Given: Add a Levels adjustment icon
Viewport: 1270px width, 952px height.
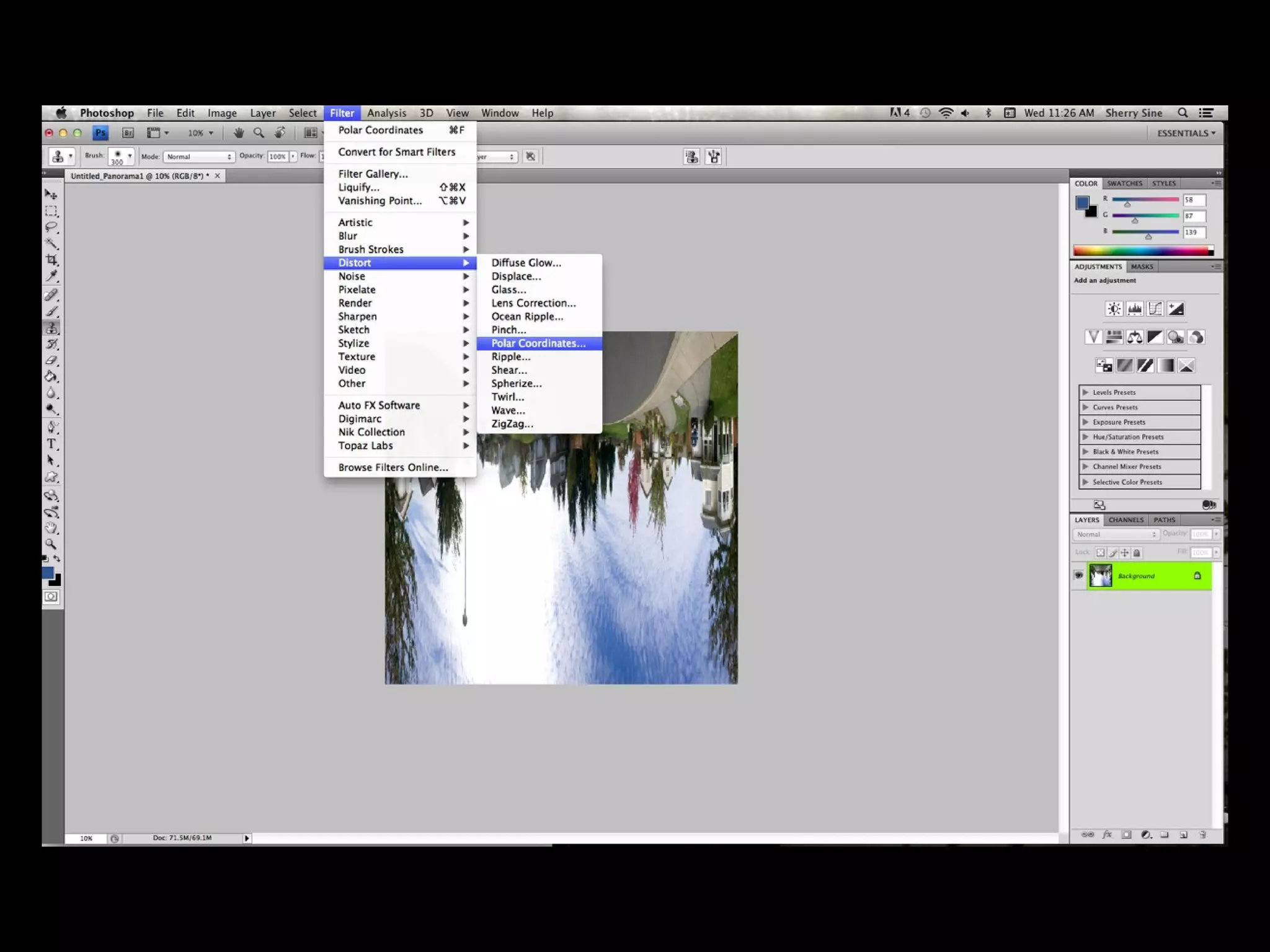Looking at the screenshot, I should coord(1135,309).
